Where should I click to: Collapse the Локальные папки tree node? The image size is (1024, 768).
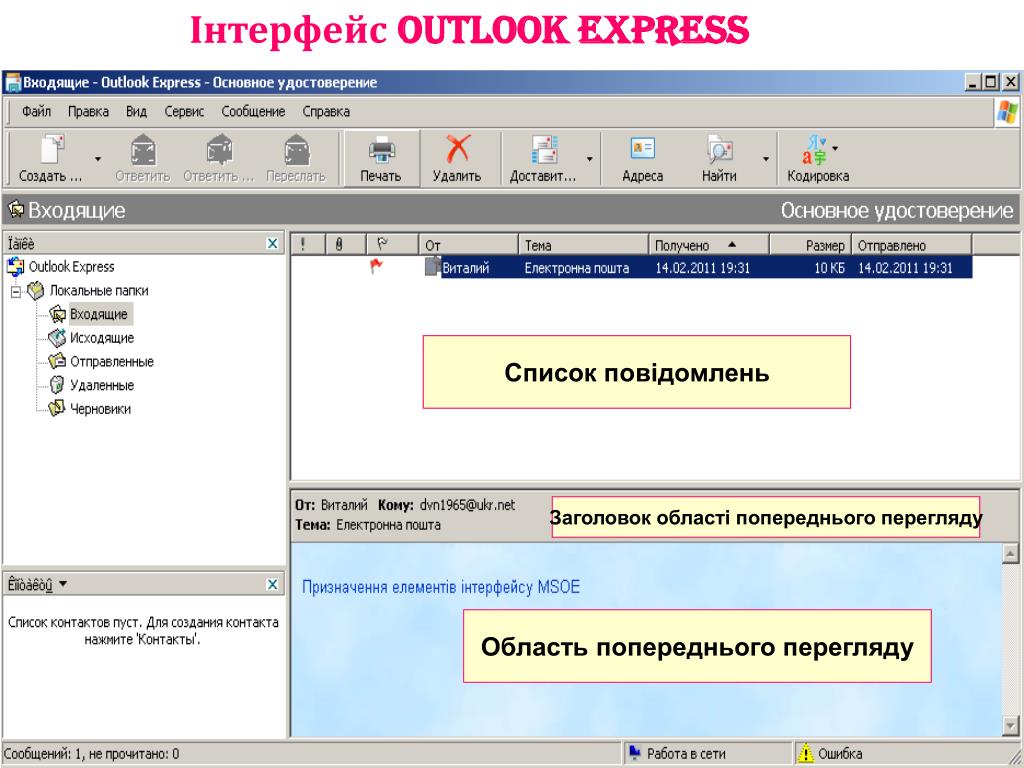click(16, 291)
